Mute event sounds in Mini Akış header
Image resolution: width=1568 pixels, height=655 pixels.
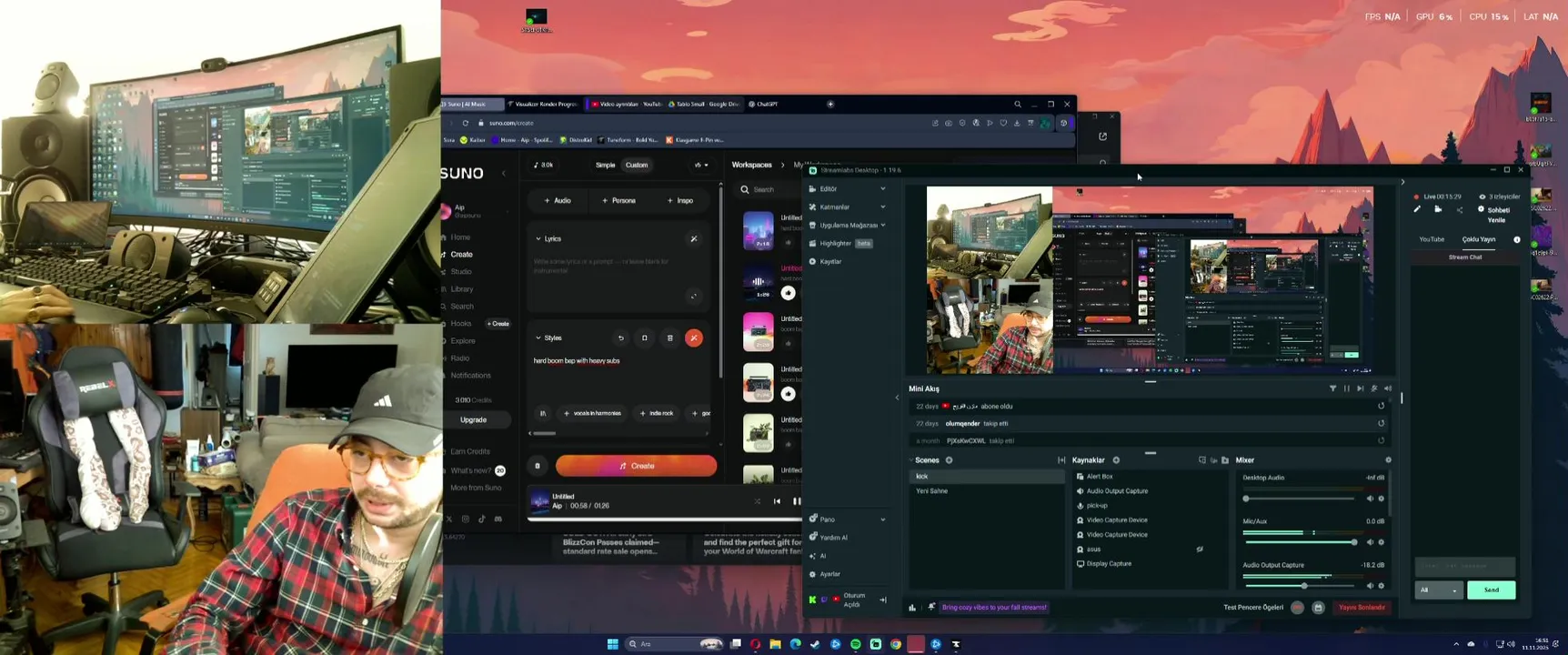pos(1388,388)
